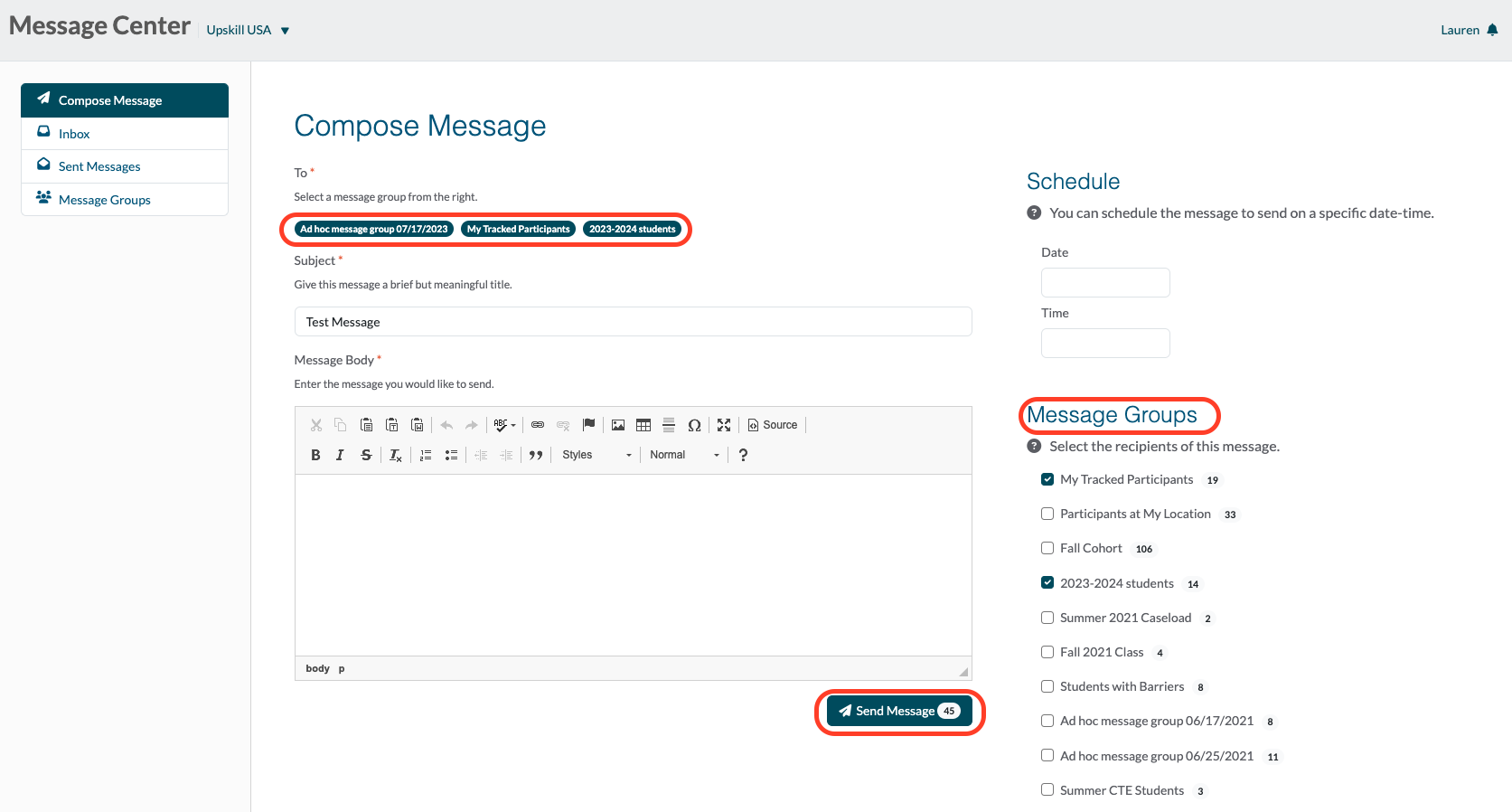The height and width of the screenshot is (812, 1512).
Task: Toggle italic formatting
Action: 340,455
